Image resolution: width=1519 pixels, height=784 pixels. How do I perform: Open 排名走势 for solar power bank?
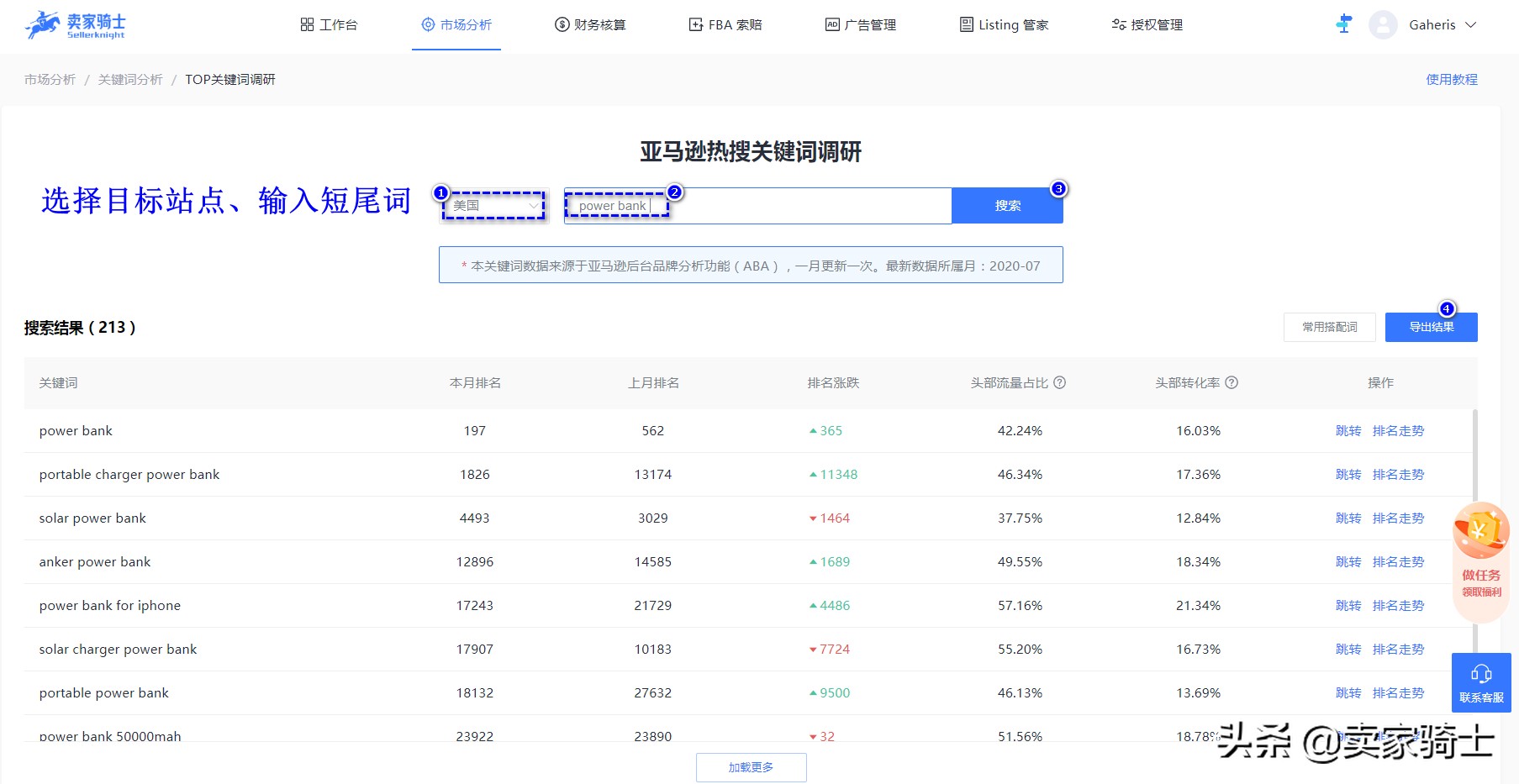[x=1399, y=518]
